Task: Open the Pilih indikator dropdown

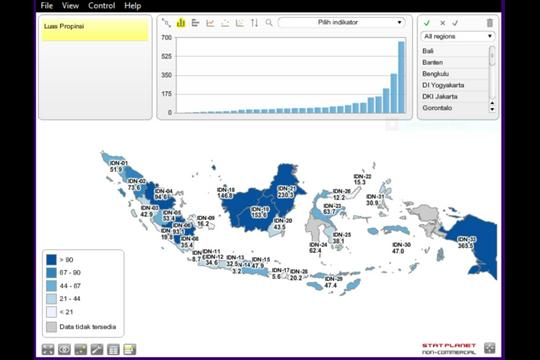Action: (342, 22)
